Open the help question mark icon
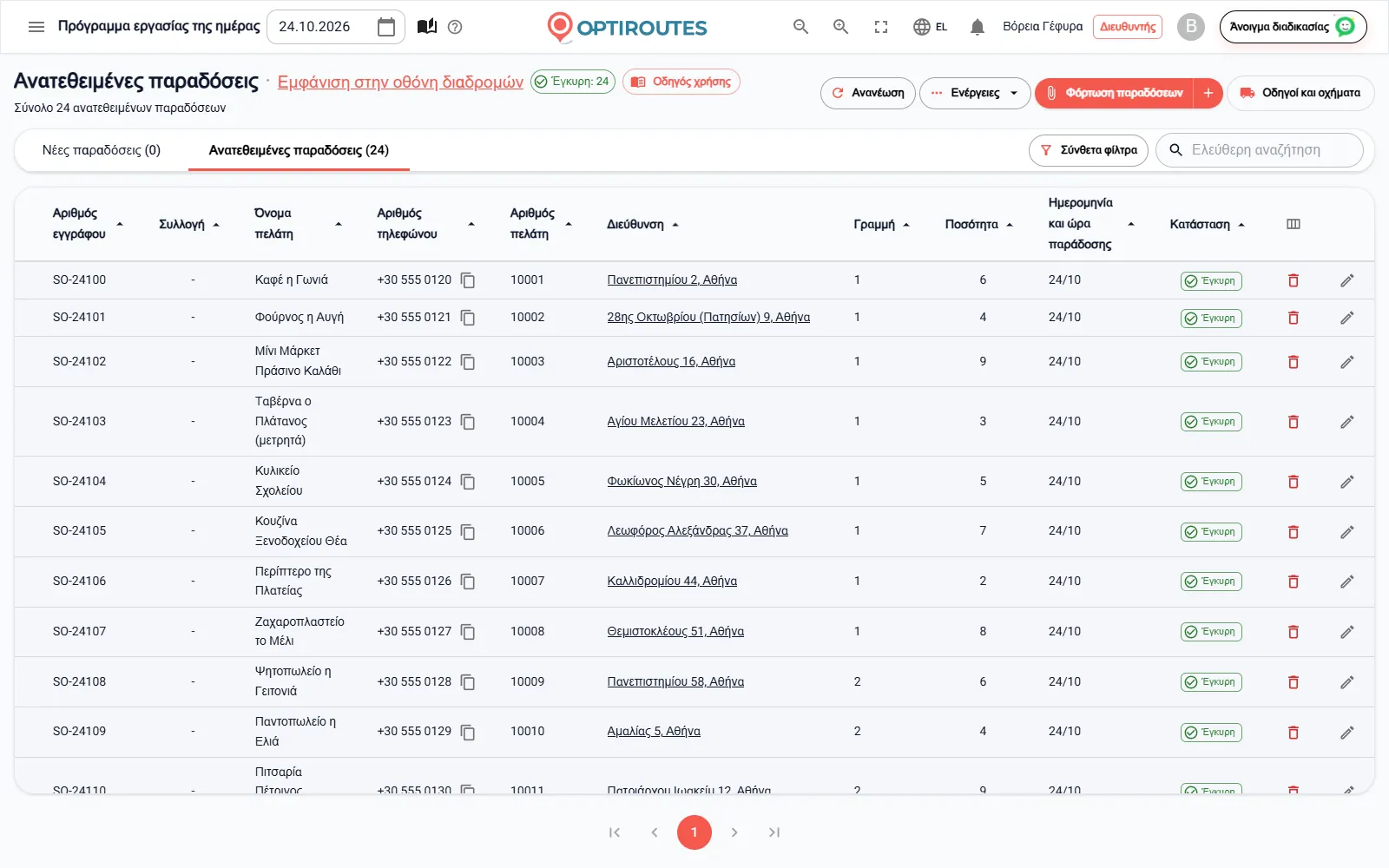This screenshot has height=868, width=1389. (455, 27)
